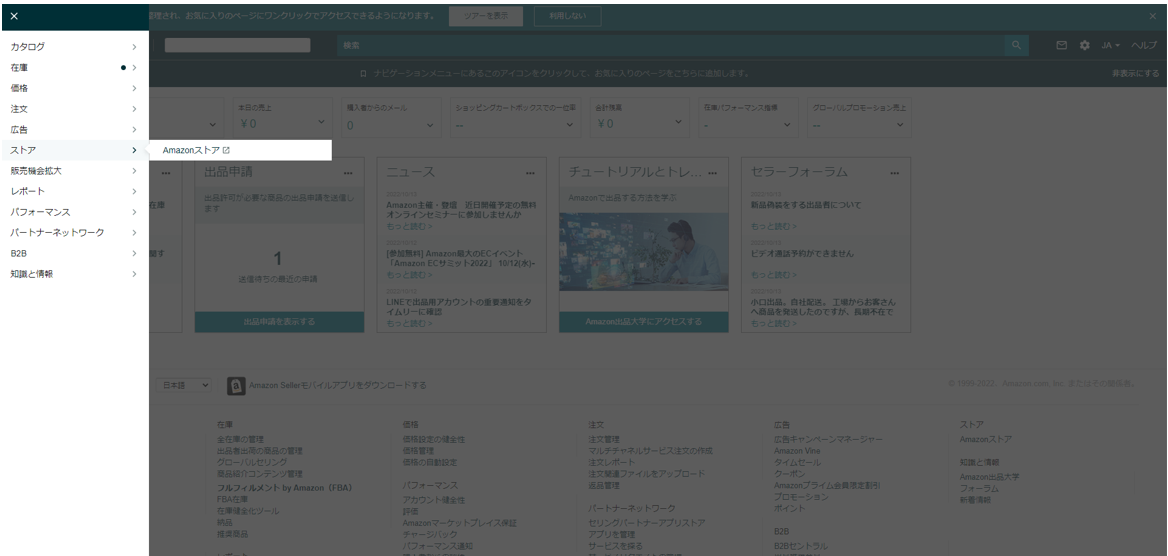This screenshot has width=1168, height=556.
Task: Expand the 在庫パフォーマンス指標 card dropdown
Action: click(x=787, y=124)
